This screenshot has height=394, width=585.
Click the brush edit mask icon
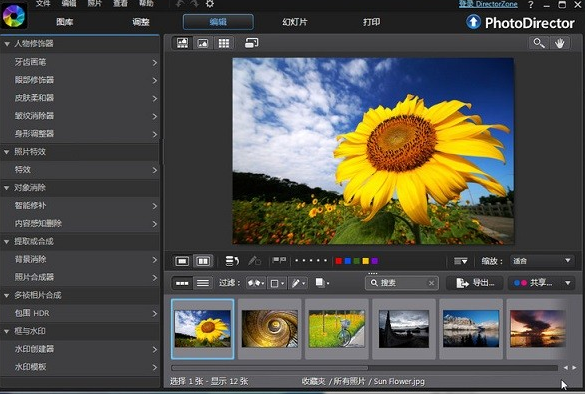coord(254,261)
